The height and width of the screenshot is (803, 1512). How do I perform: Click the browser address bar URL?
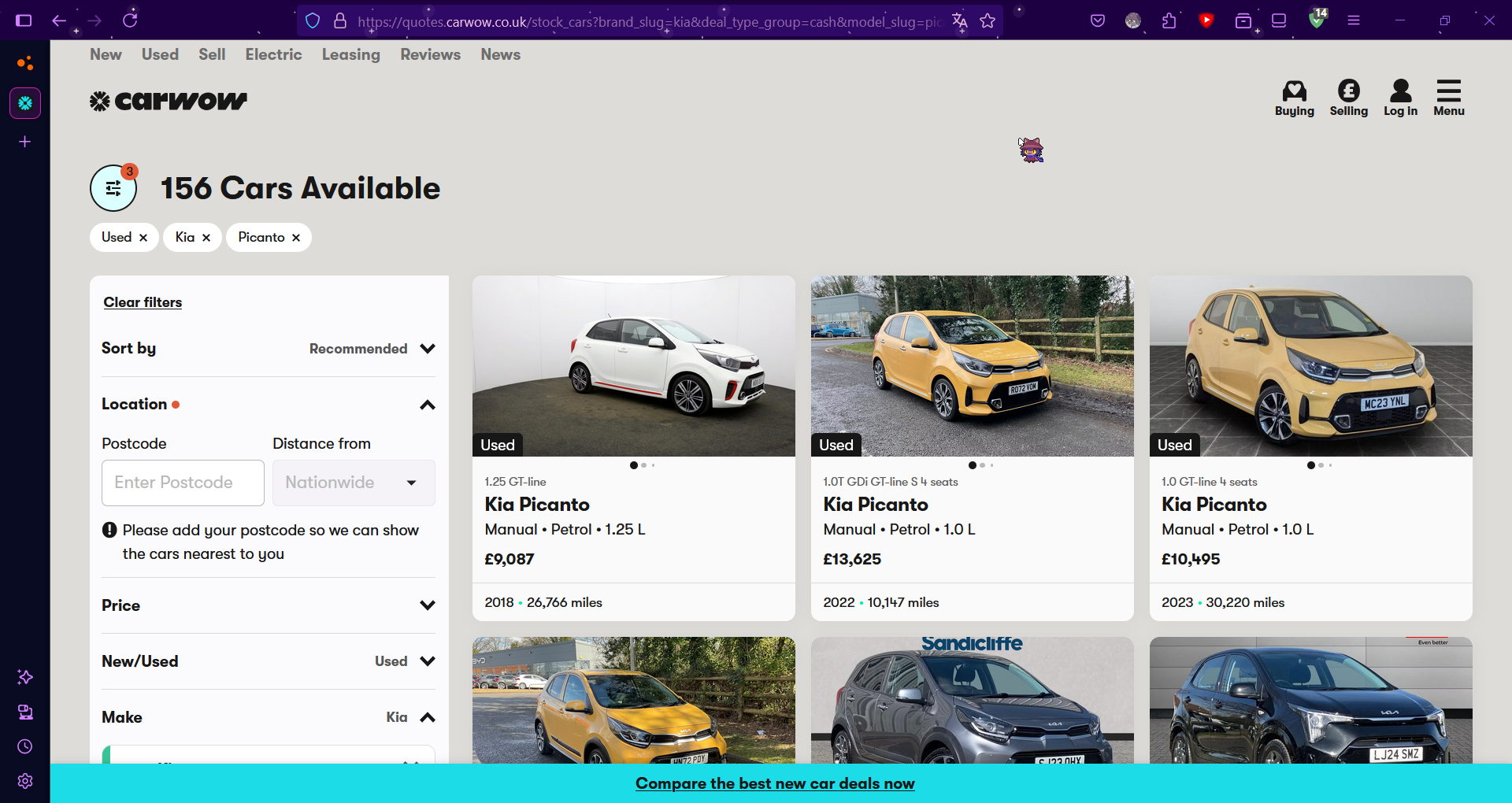[x=650, y=22]
